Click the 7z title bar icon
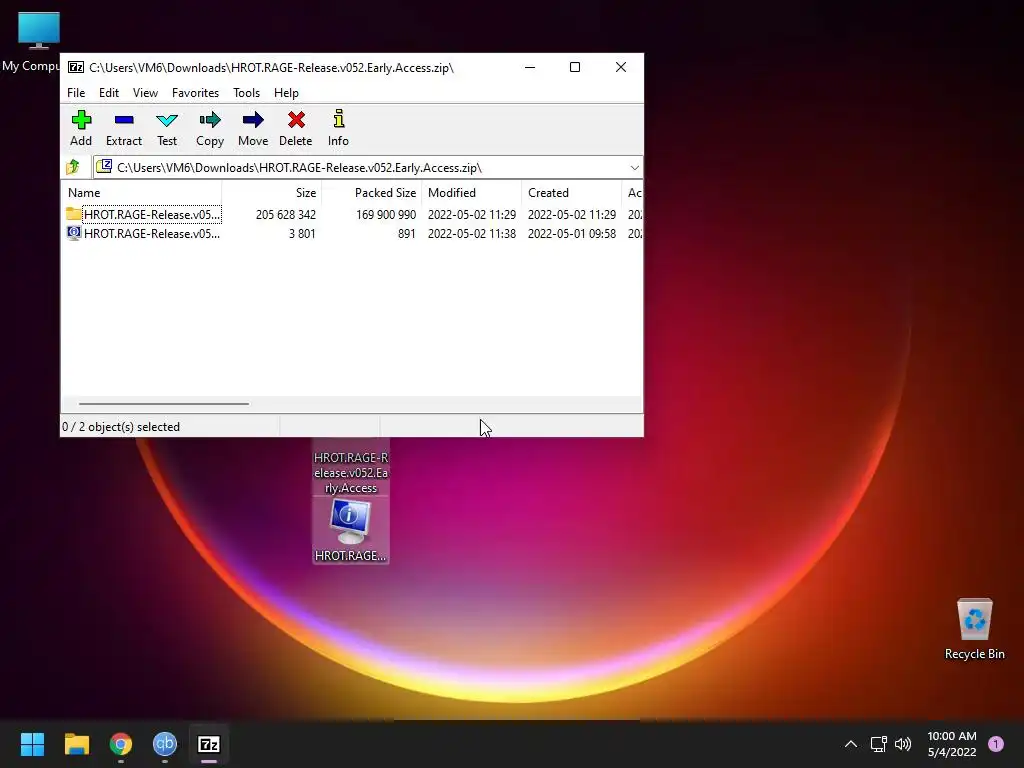Image resolution: width=1024 pixels, height=768 pixels. [x=76, y=67]
